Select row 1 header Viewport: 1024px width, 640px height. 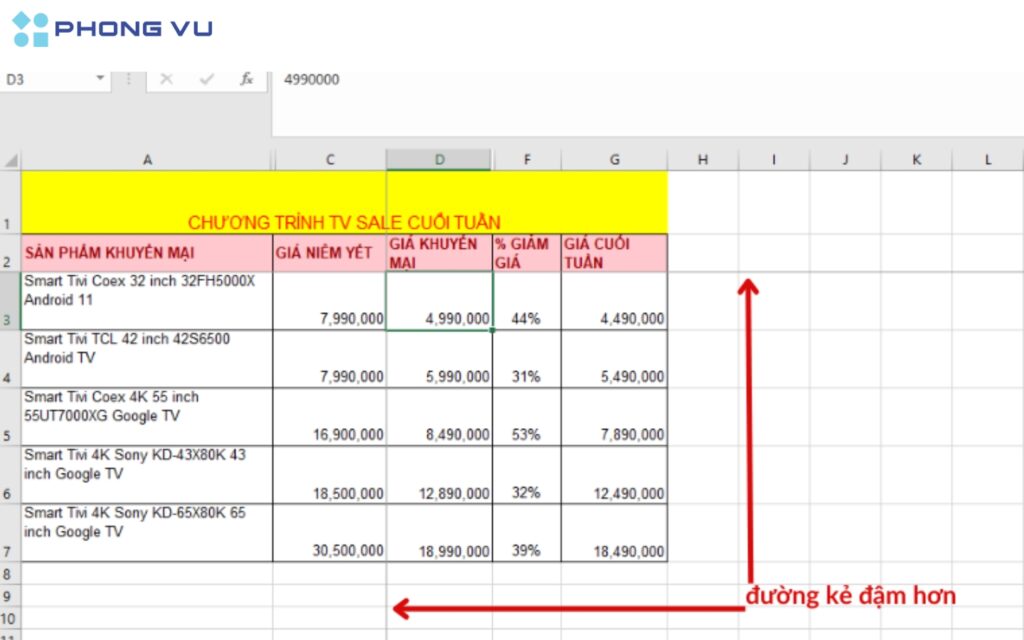pyautogui.click(x=10, y=202)
